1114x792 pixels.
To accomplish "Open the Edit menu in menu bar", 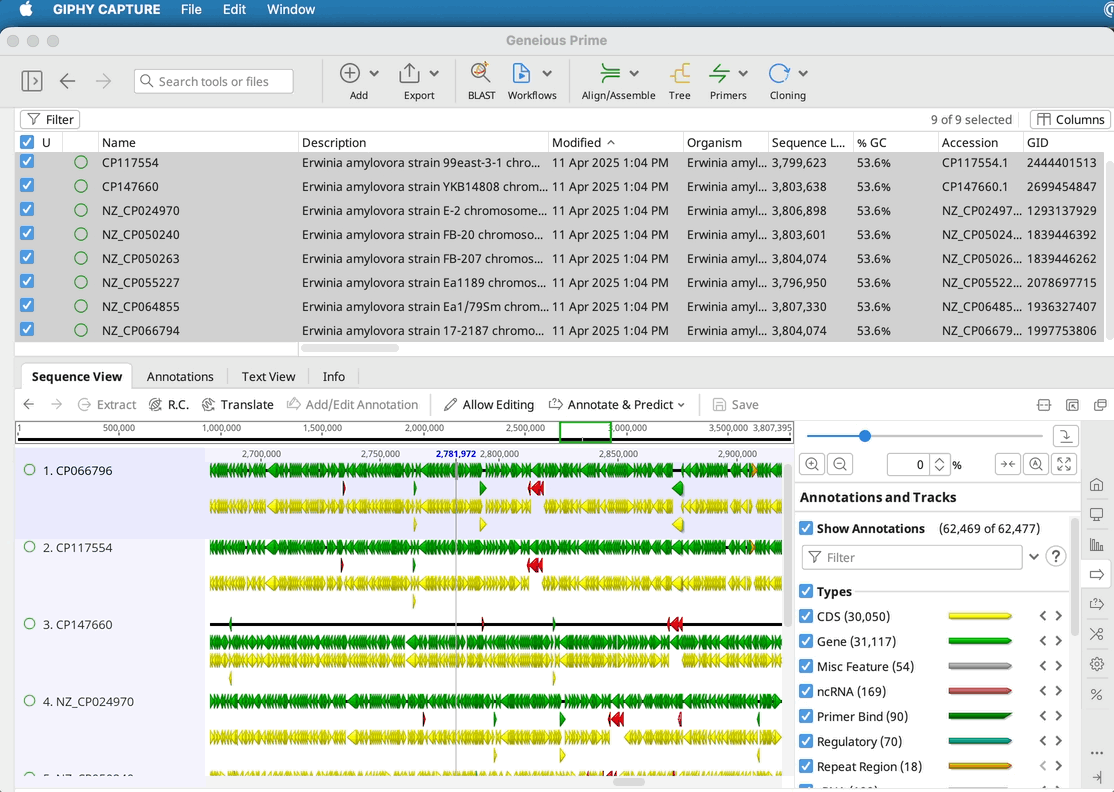I will click(234, 10).
